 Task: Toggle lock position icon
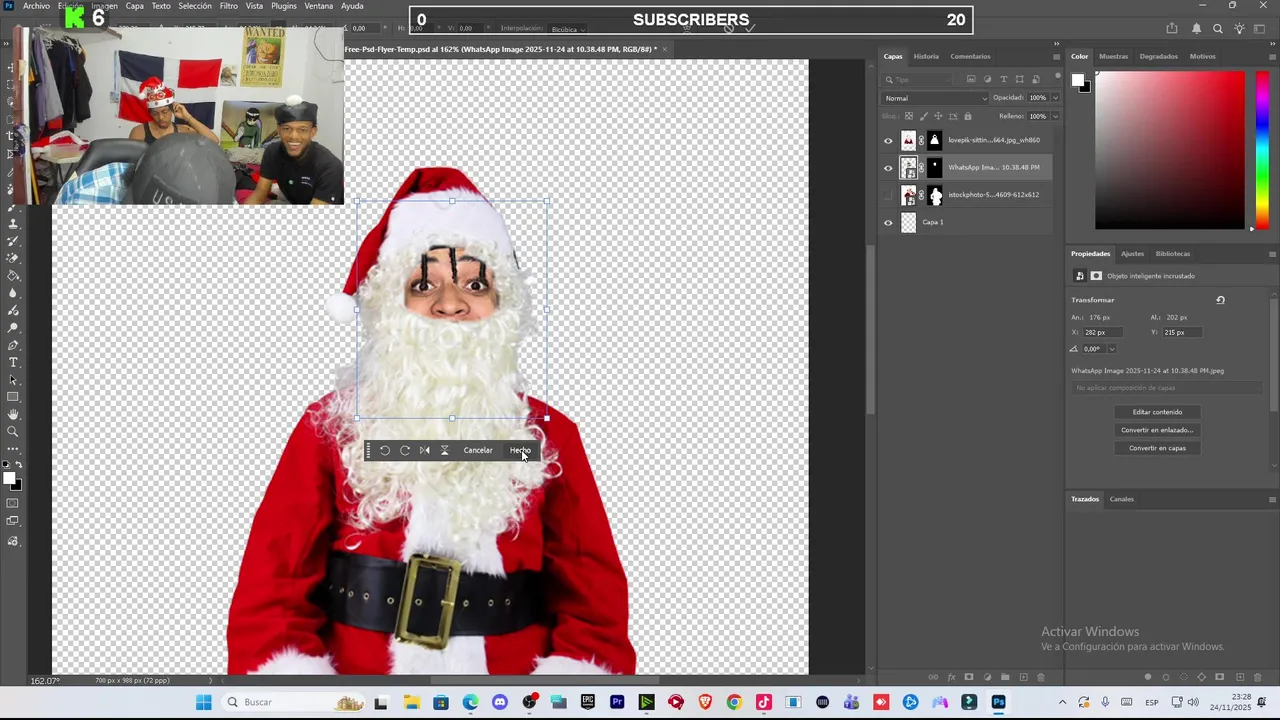[938, 116]
